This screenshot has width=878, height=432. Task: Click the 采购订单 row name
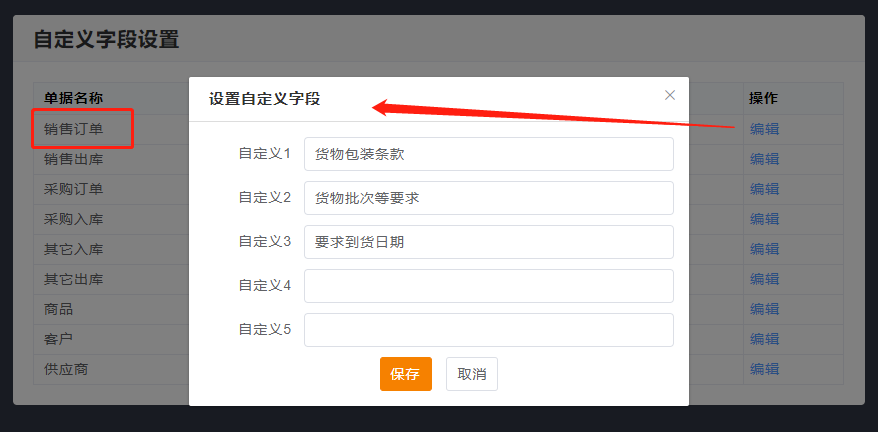[x=74, y=189]
